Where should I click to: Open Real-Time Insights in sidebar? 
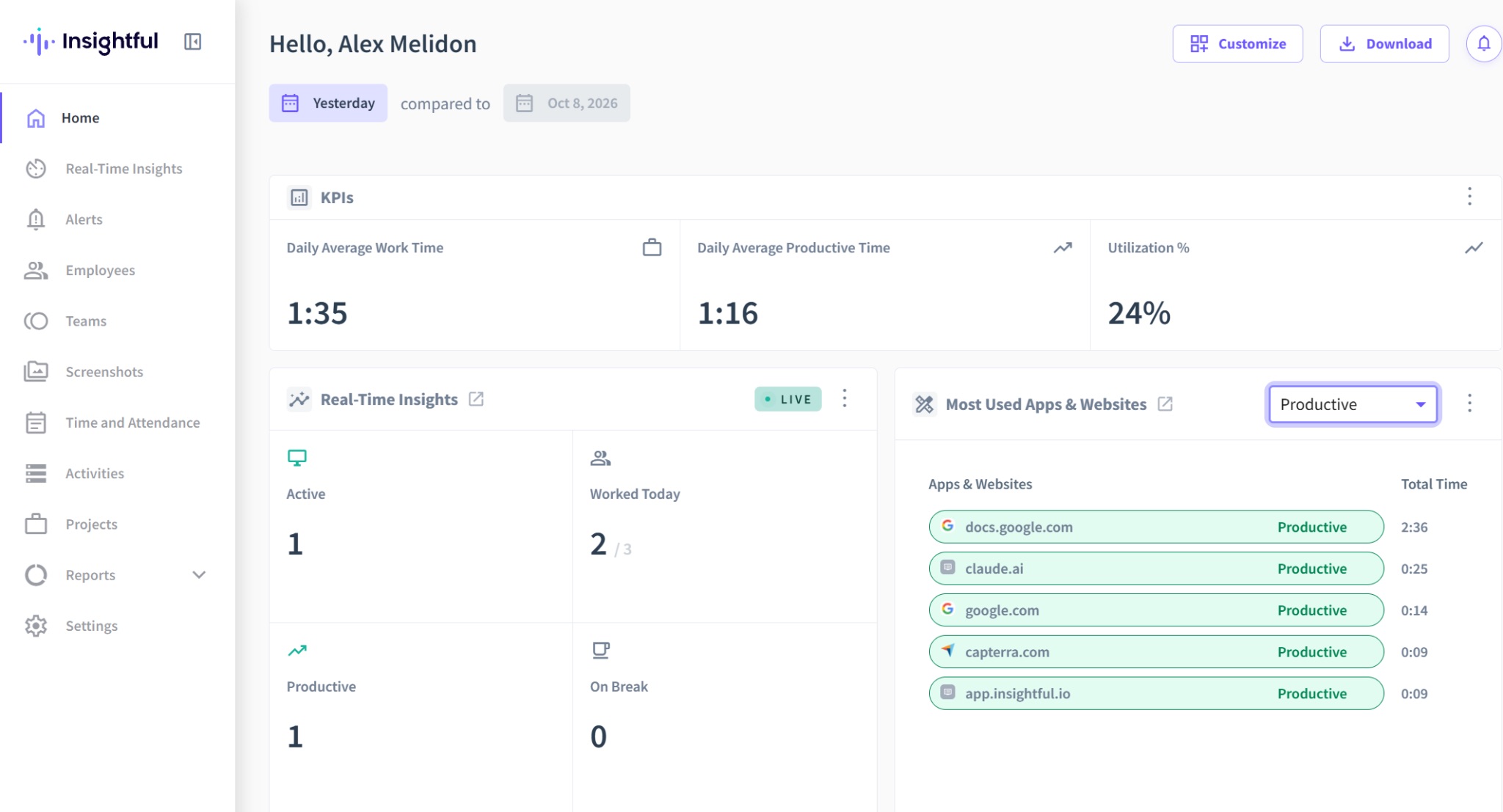click(117, 169)
